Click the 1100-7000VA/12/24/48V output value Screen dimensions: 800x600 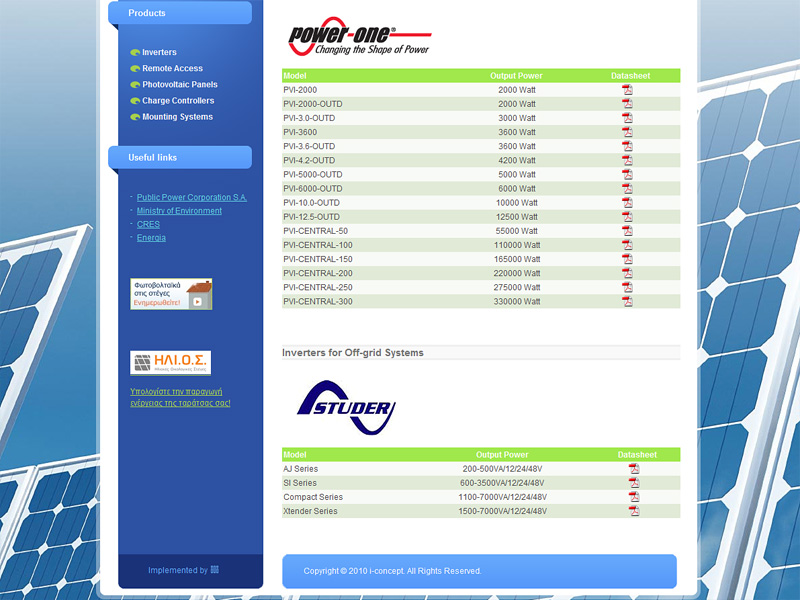tap(503, 497)
